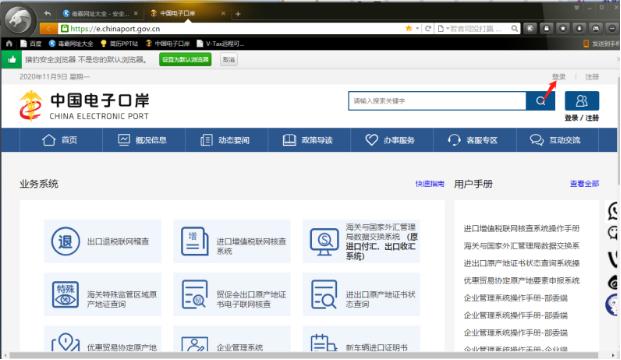Click the undo-close-tab arrow in tab bar
Screen dimensions: 621x360
48,13
